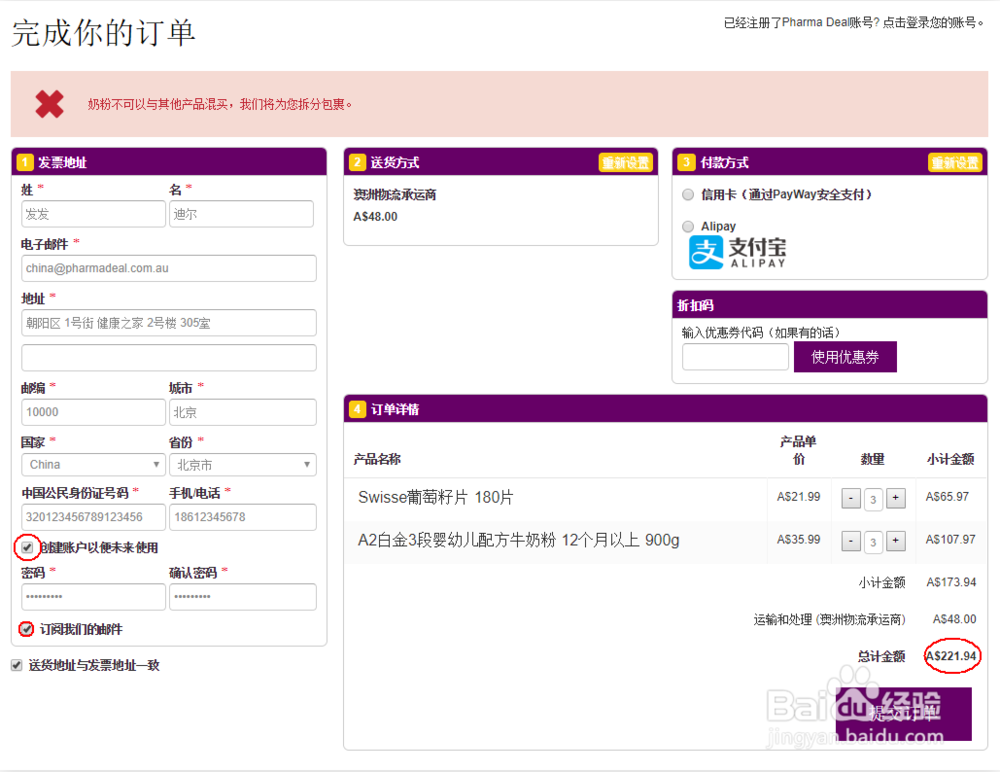Image resolution: width=1000 pixels, height=772 pixels.
Task: Decrease quantity of Swisse grape seed tablets
Action: click(x=851, y=498)
